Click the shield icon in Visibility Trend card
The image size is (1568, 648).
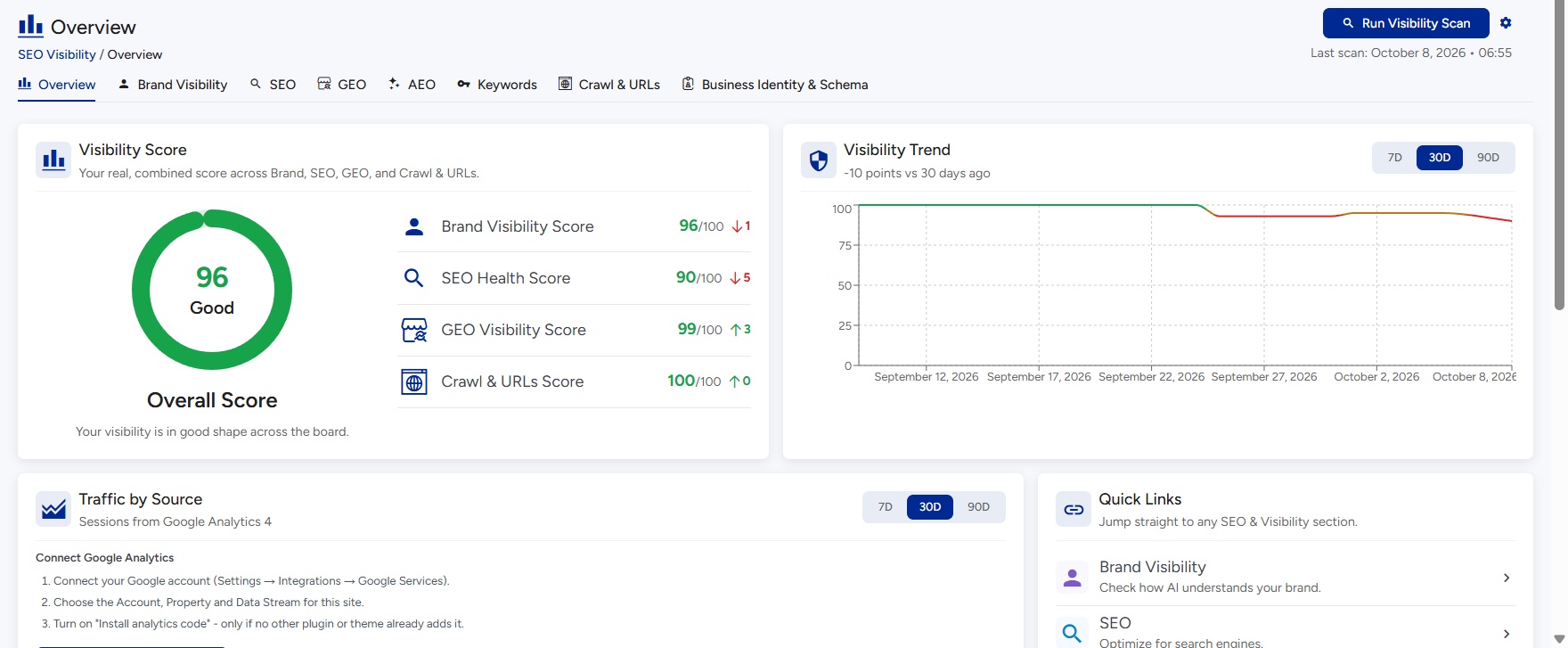click(x=819, y=160)
